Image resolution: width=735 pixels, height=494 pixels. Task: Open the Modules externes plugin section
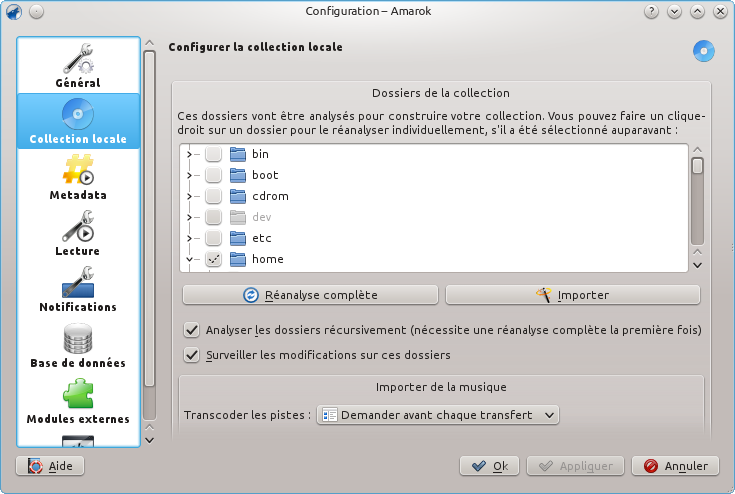pyautogui.click(x=78, y=401)
